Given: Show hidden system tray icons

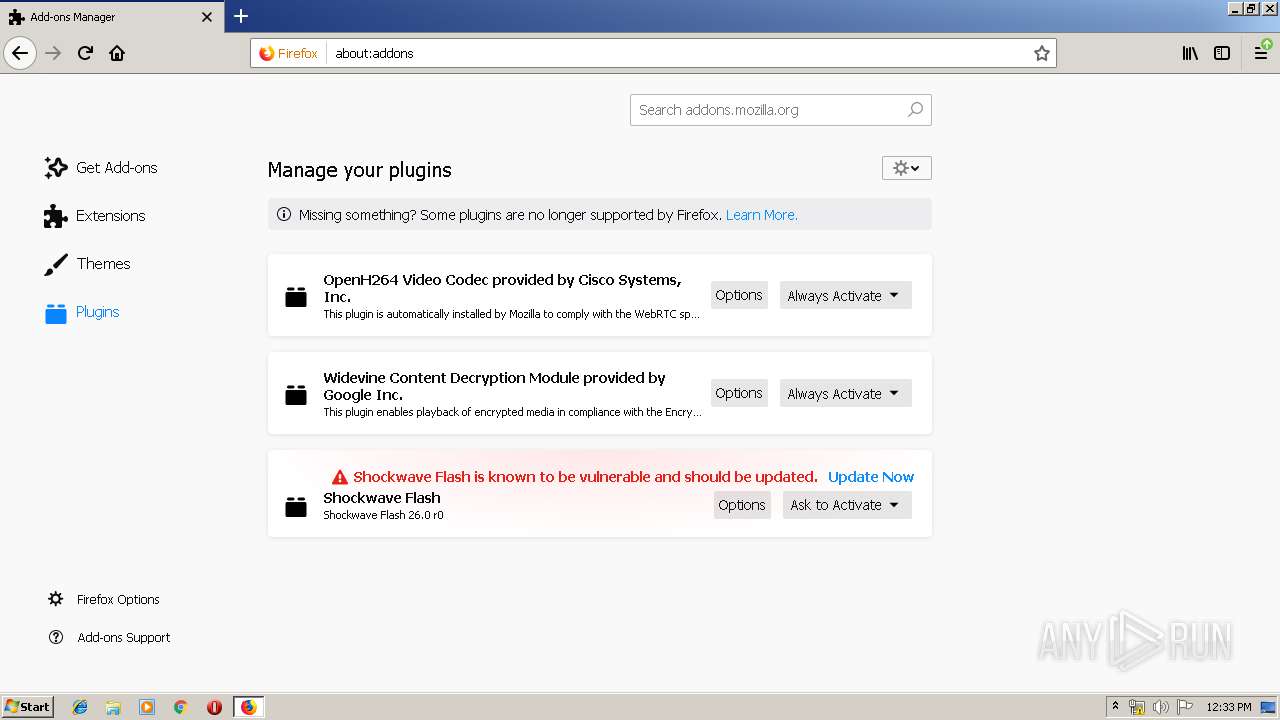Looking at the screenshot, I should [1115, 707].
